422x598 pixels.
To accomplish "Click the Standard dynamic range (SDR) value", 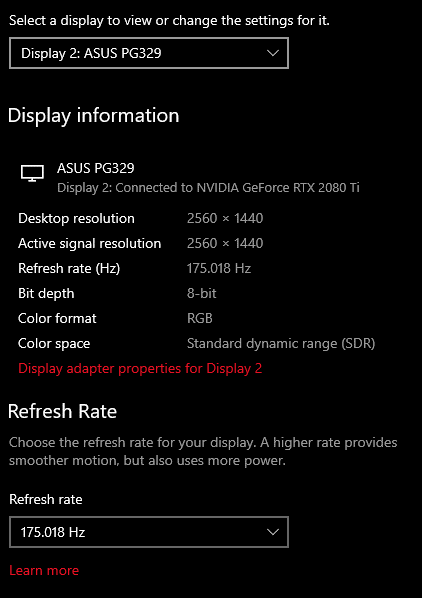I will pyautogui.click(x=281, y=344).
